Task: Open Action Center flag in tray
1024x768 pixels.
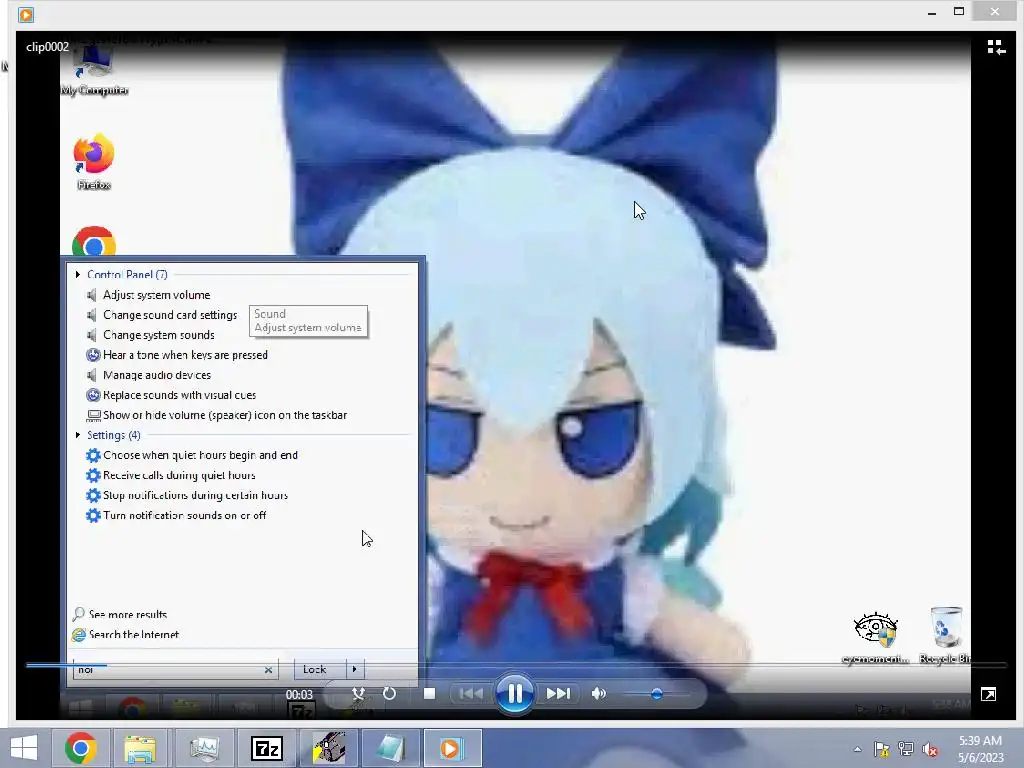Action: click(x=881, y=749)
